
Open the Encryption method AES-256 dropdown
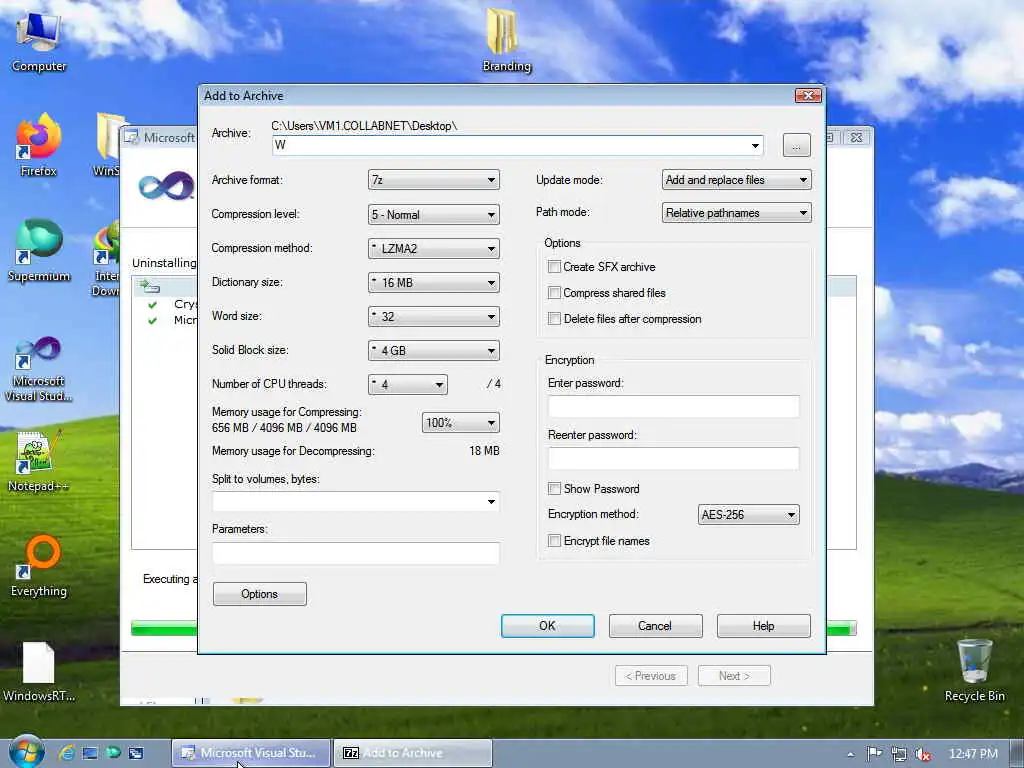point(748,515)
